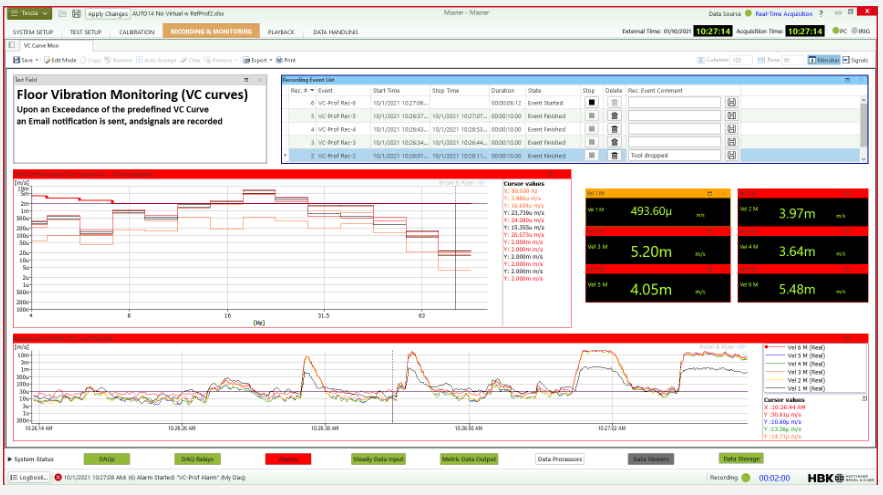Click the 'Tool dropped' comment field
This screenshot has width=883, height=495.
[674, 155]
